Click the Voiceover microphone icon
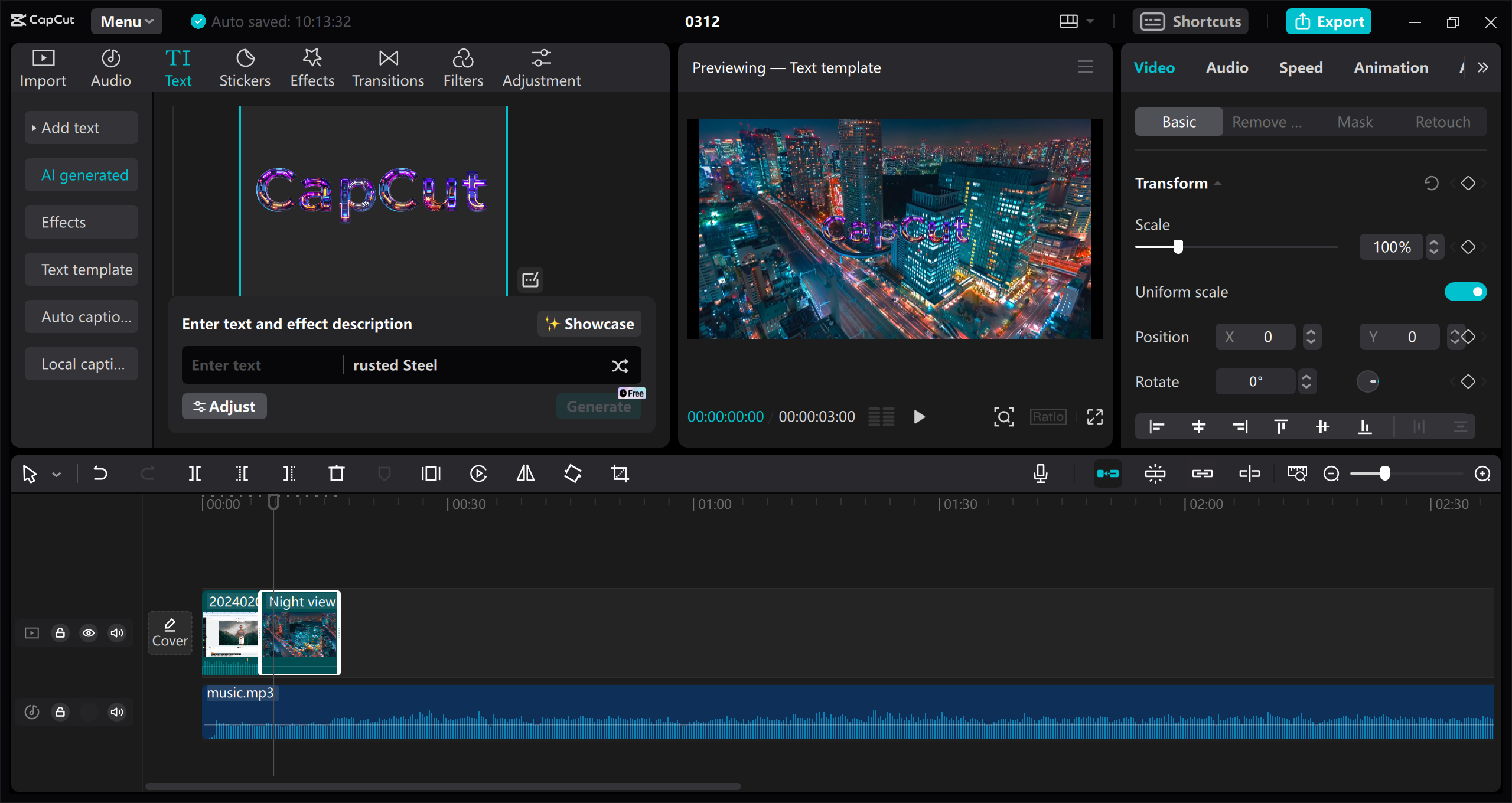The width and height of the screenshot is (1512, 803). point(1041,473)
